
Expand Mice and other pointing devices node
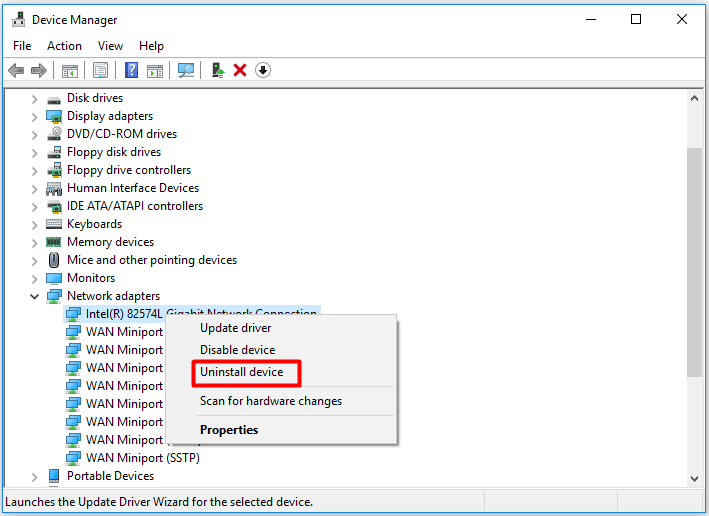coord(35,260)
